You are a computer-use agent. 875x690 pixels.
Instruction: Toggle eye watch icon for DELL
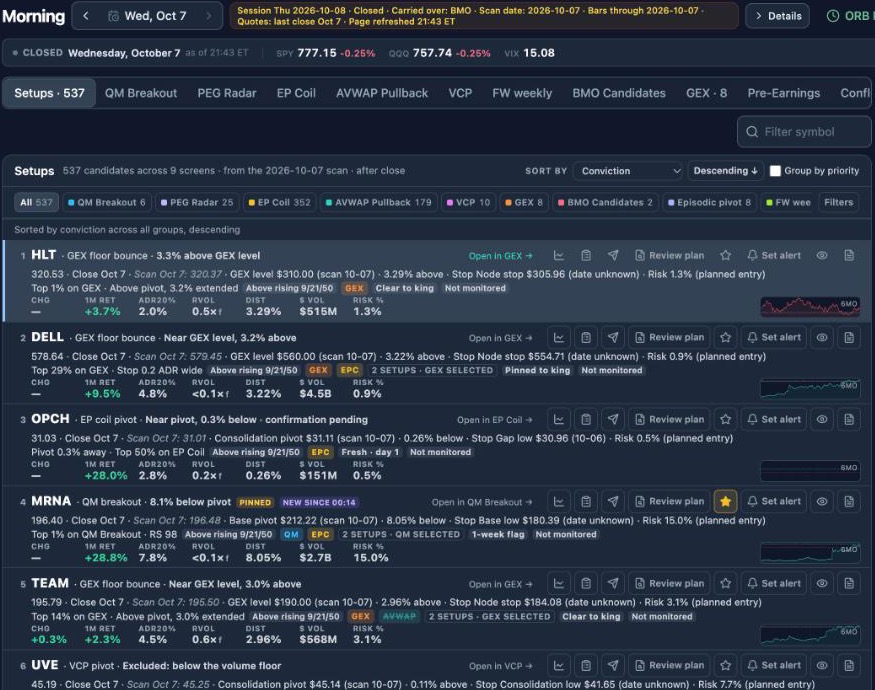[x=822, y=338]
